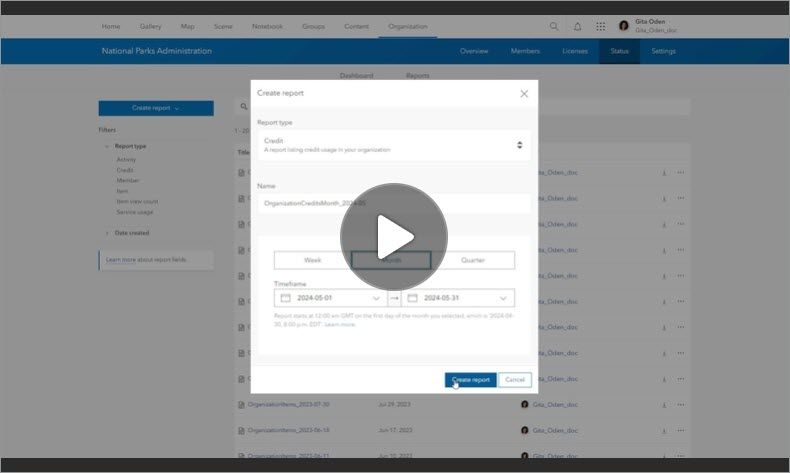The width and height of the screenshot is (790, 473).
Task: Click the calendar icon beside 2024-05-01
Action: pos(286,298)
